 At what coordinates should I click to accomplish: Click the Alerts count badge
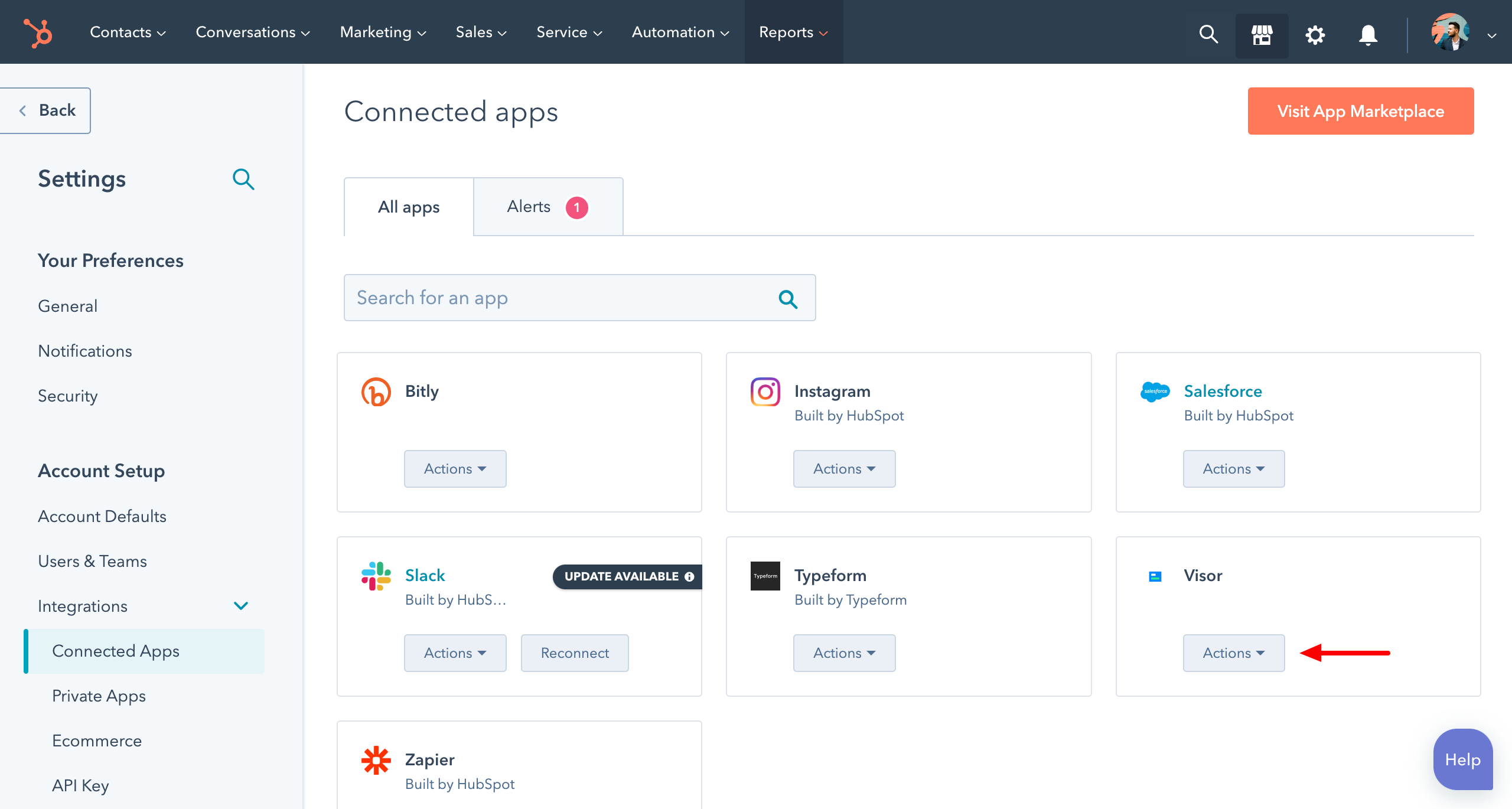pos(576,207)
